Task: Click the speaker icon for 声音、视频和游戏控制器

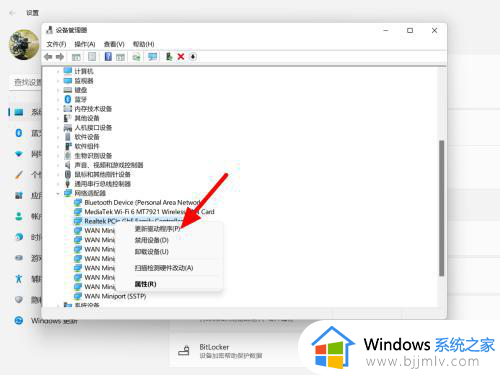Action: click(x=68, y=165)
